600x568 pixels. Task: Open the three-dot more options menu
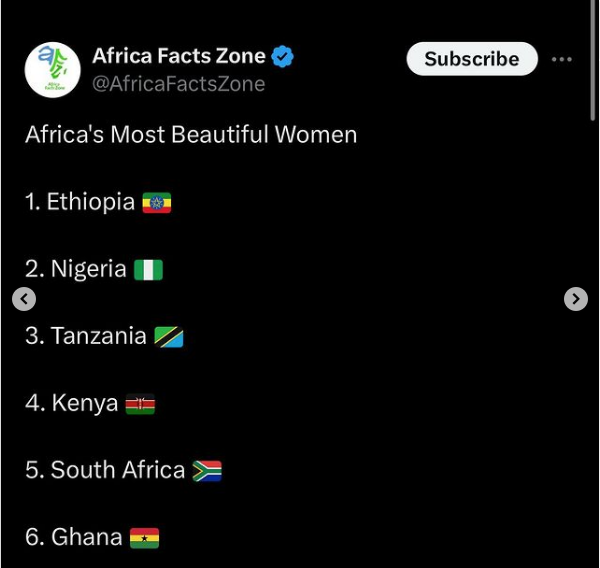(x=562, y=59)
